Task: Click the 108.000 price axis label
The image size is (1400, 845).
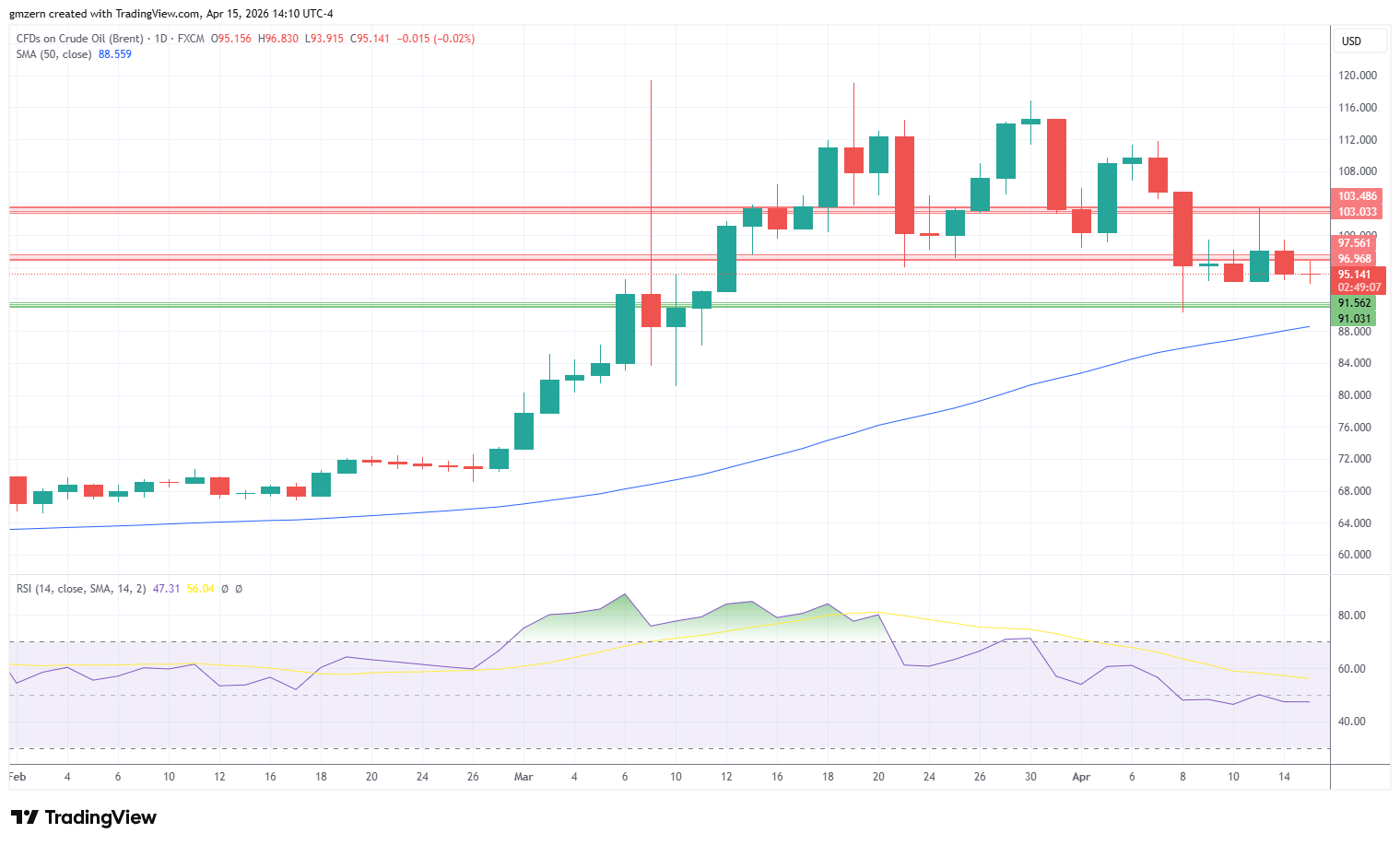Action: coord(1358,171)
